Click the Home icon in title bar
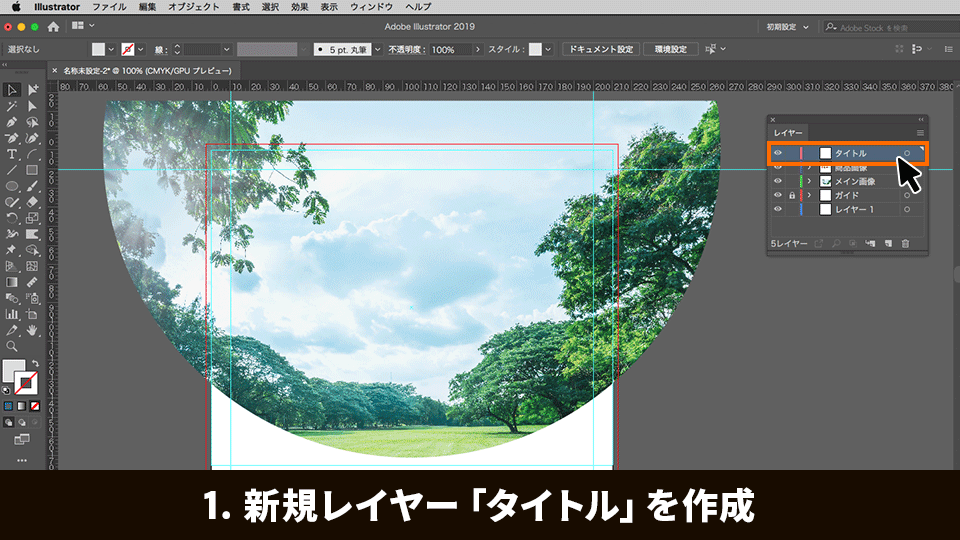The height and width of the screenshot is (540, 960). 53,26
